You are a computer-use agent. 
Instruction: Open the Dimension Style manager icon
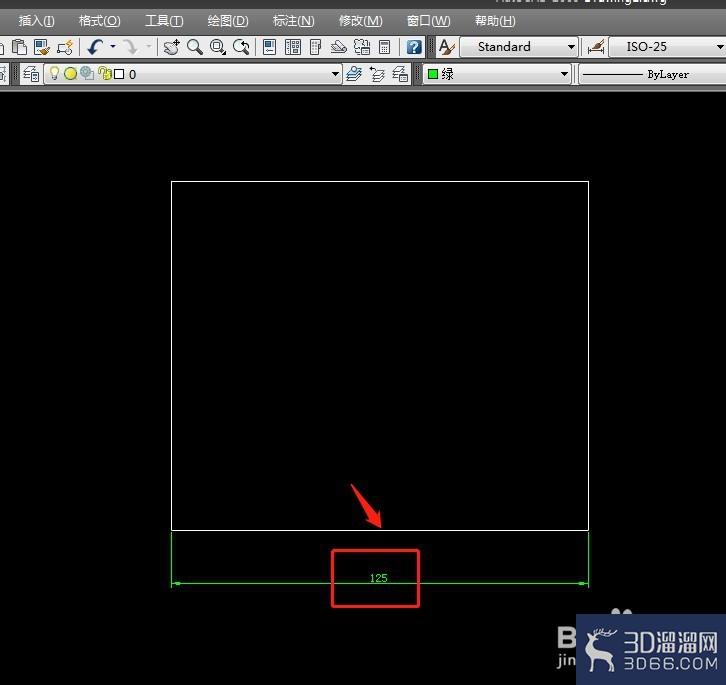click(x=596, y=47)
